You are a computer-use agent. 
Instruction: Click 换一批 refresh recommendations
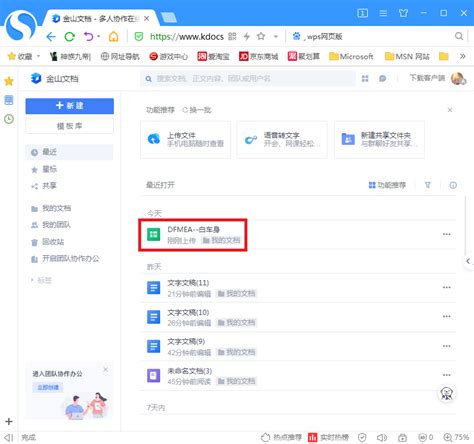click(x=197, y=110)
